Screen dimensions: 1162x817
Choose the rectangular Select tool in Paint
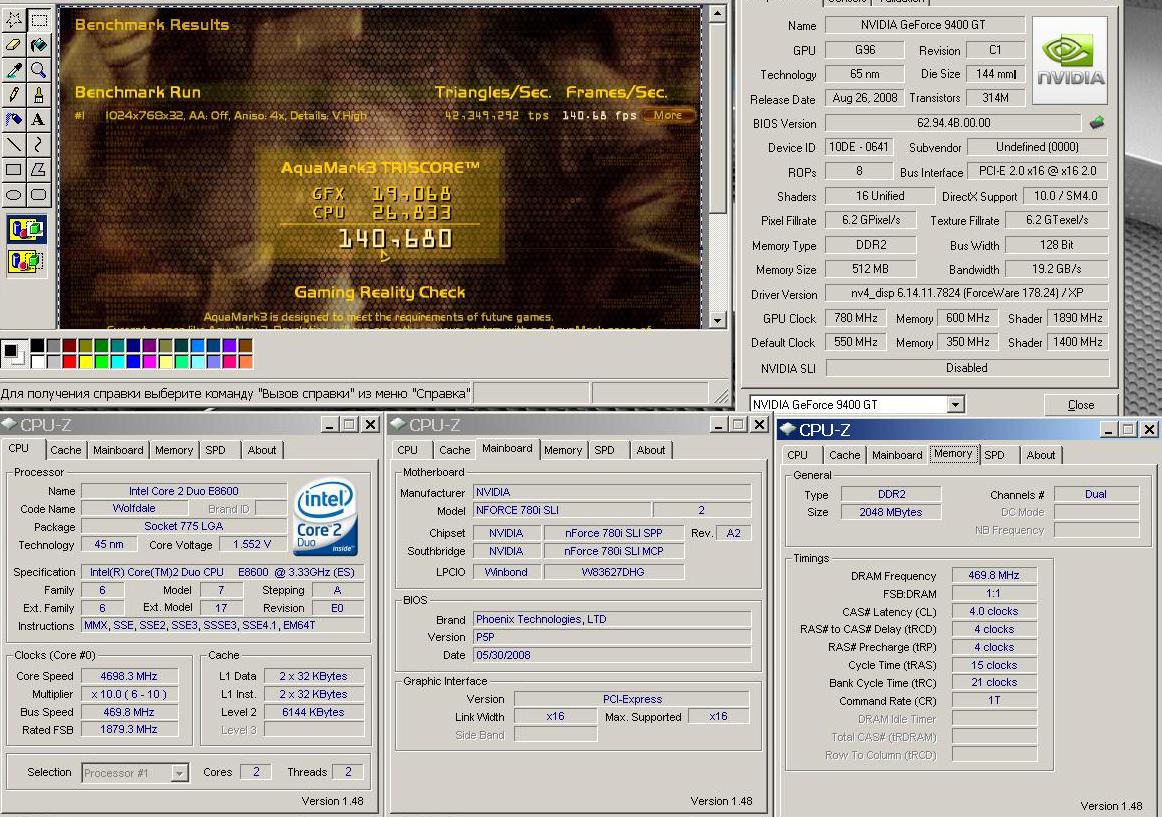(x=39, y=20)
